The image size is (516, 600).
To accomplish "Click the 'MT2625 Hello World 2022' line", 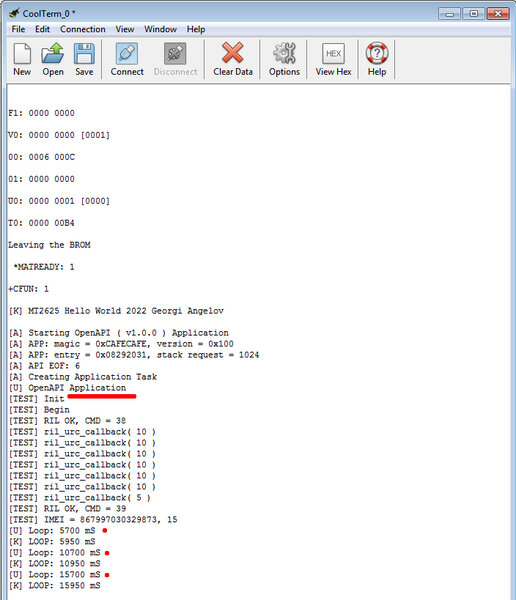I will pos(116,311).
